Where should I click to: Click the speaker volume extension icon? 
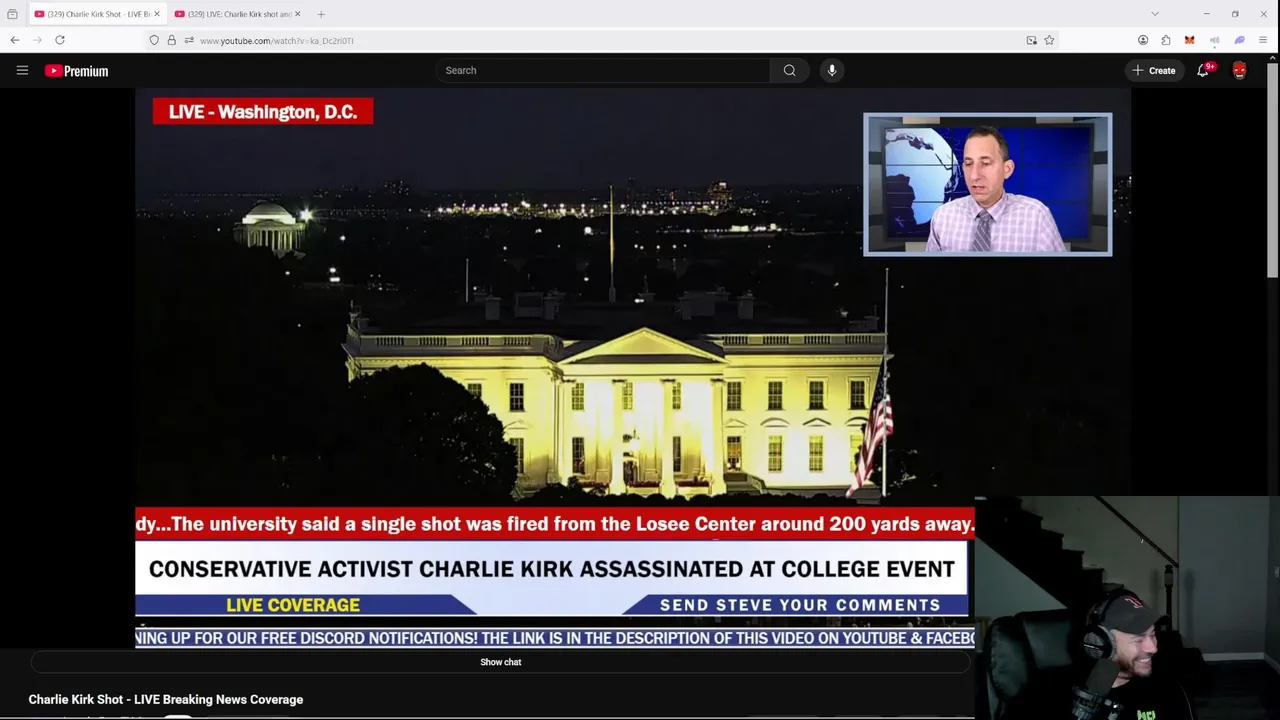pyautogui.click(x=1214, y=40)
